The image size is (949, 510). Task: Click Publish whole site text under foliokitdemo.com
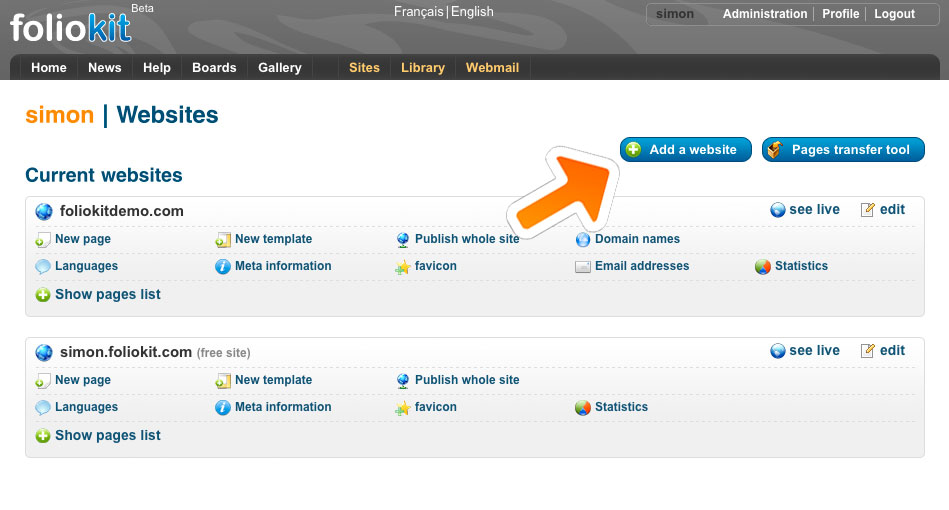point(467,239)
